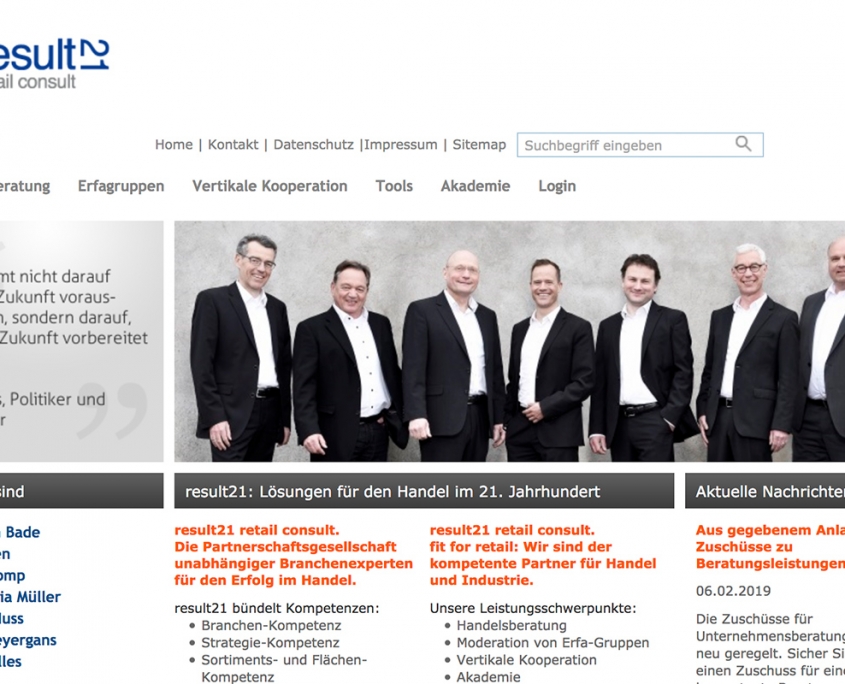The width and height of the screenshot is (845, 684).
Task: Open the Home link in top navigation
Action: click(x=174, y=144)
